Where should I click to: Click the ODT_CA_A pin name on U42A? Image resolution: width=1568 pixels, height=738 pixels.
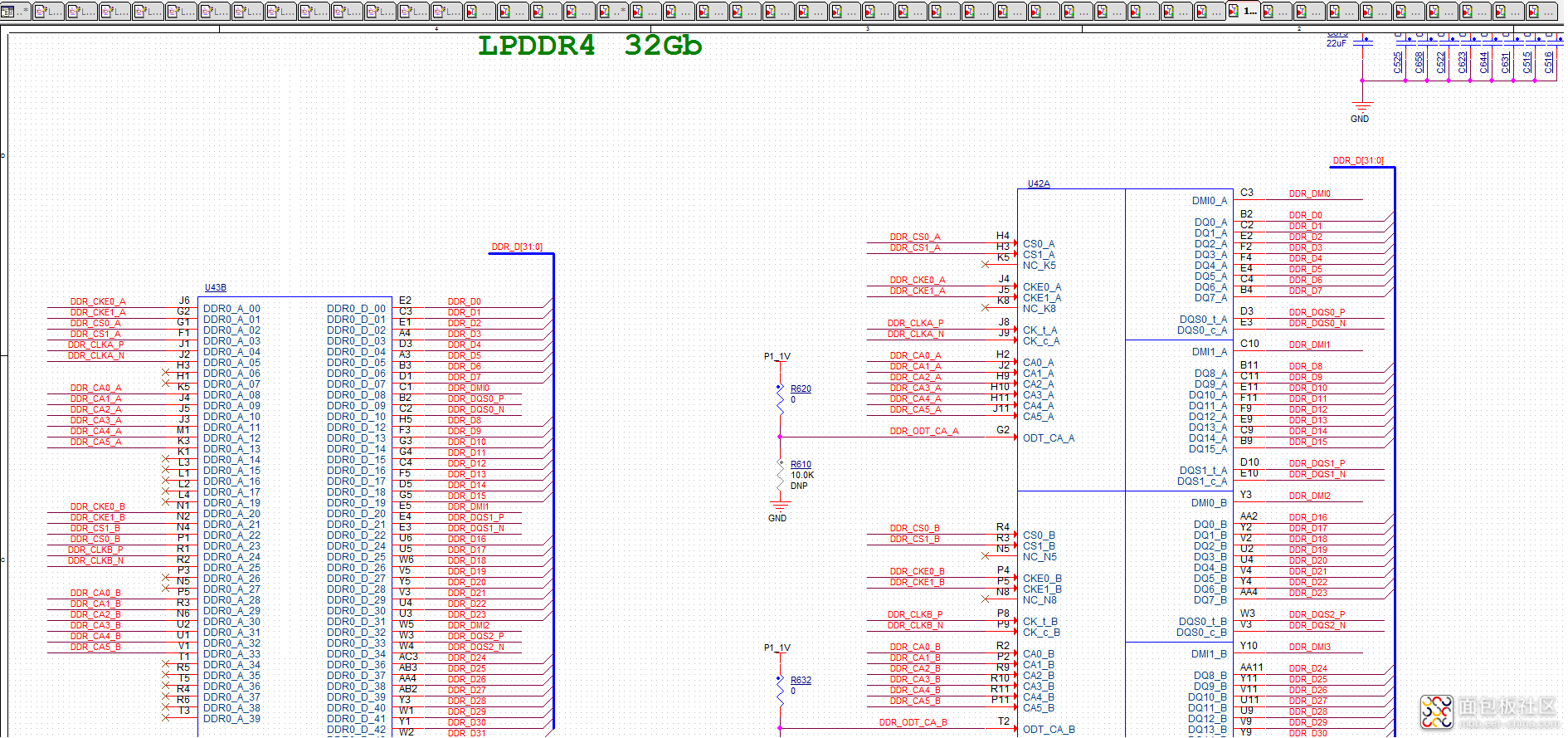(x=1049, y=438)
